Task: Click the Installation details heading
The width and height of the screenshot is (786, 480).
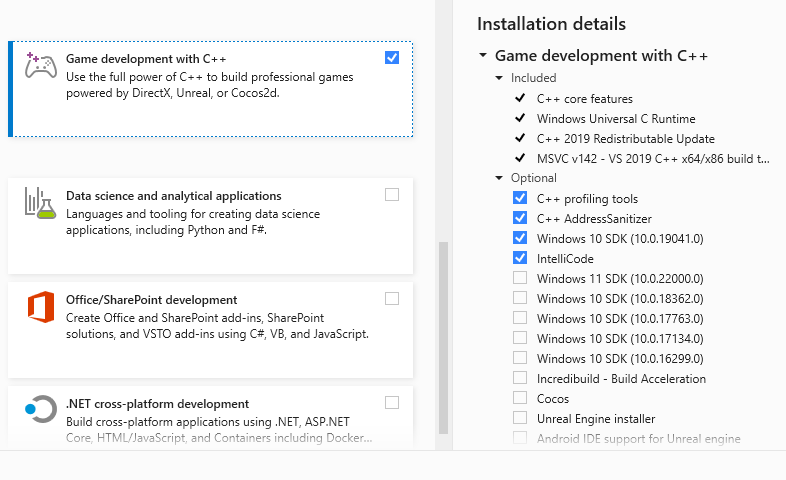Action: [x=551, y=24]
